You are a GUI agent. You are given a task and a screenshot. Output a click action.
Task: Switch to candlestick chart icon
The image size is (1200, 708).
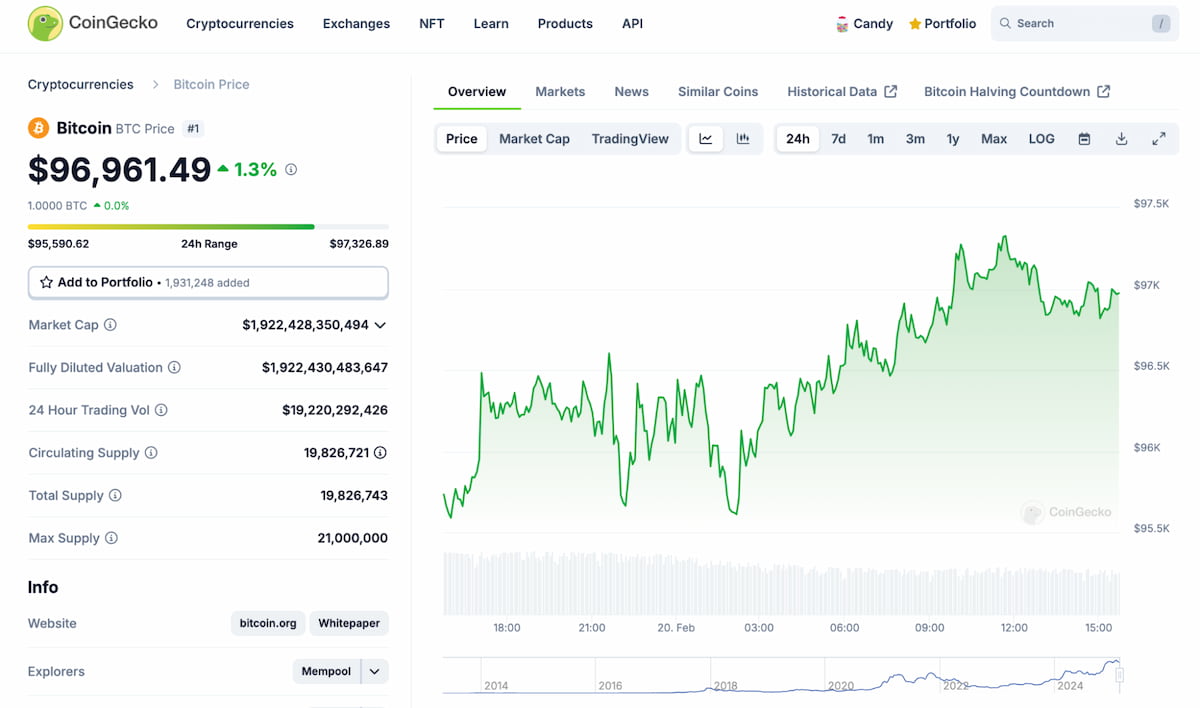click(743, 139)
